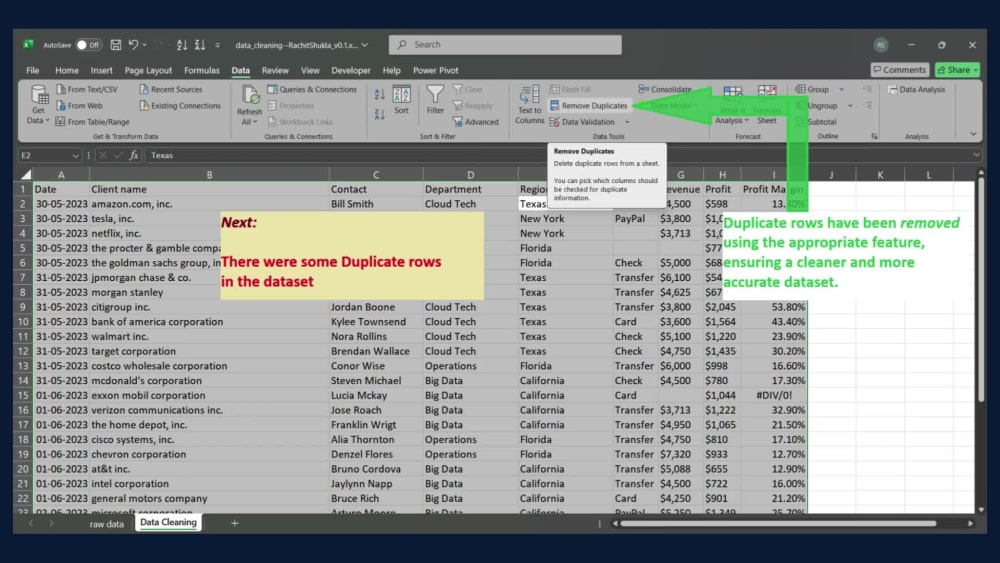
Task: Expand the Ungroup dropdown arrow
Action: [x=849, y=106]
